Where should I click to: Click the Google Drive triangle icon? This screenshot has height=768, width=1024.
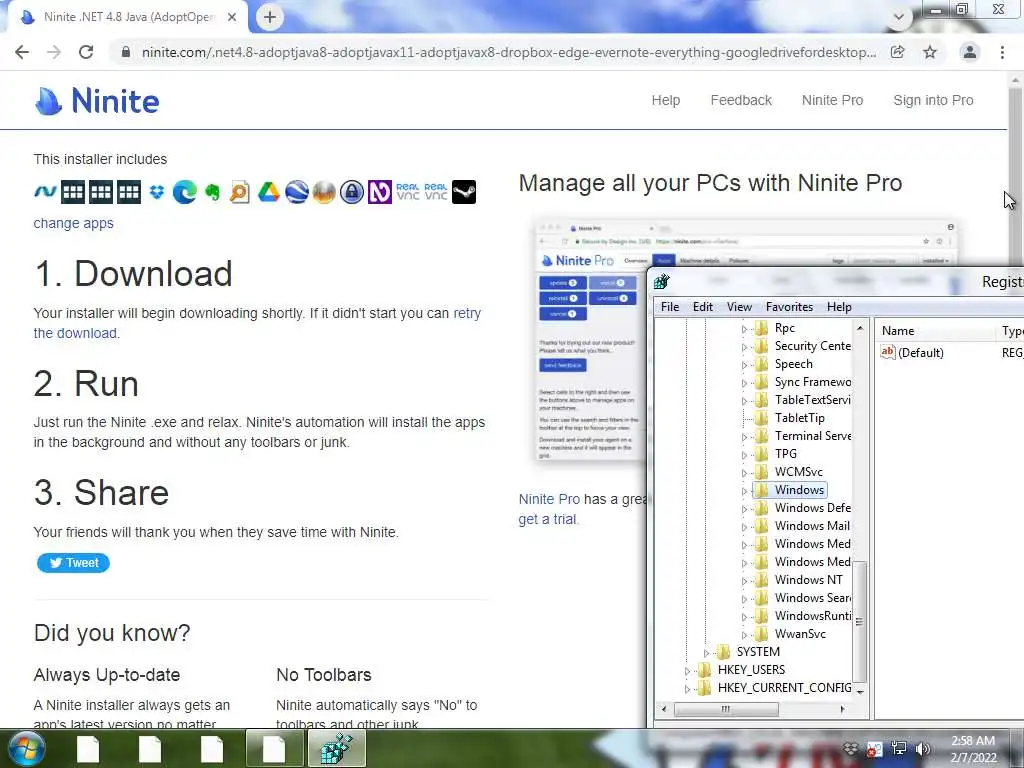(x=268, y=192)
